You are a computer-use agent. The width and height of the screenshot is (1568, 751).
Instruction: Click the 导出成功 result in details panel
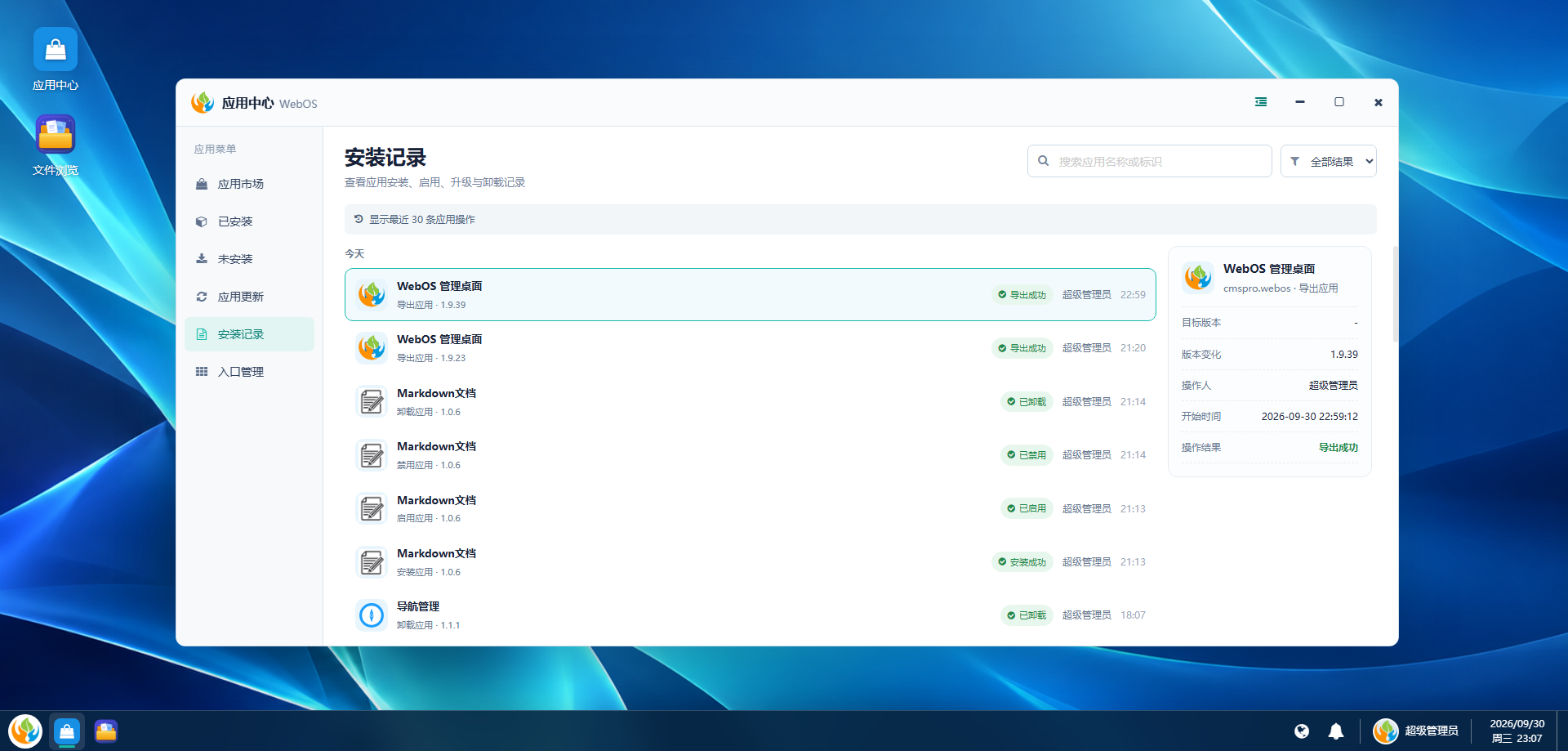1339,448
